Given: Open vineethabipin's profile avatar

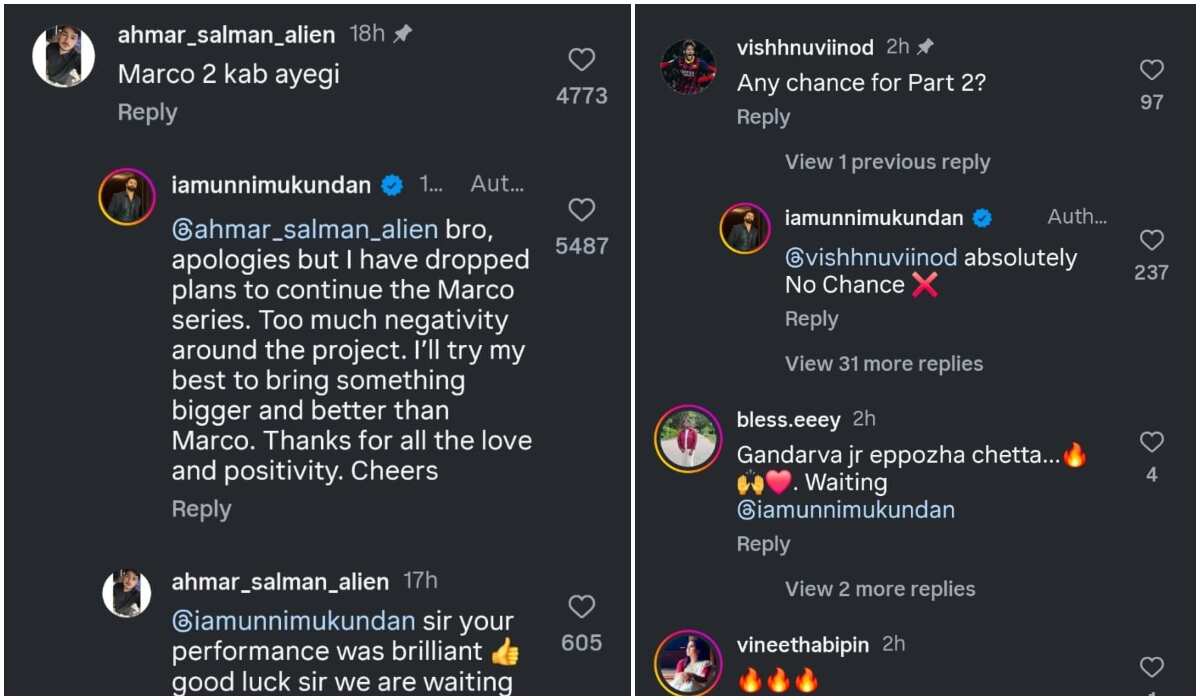Looking at the screenshot, I should (x=688, y=663).
